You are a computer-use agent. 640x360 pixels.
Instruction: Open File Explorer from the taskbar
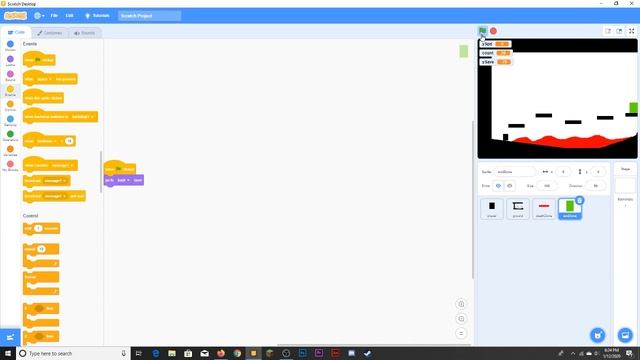click(x=172, y=353)
